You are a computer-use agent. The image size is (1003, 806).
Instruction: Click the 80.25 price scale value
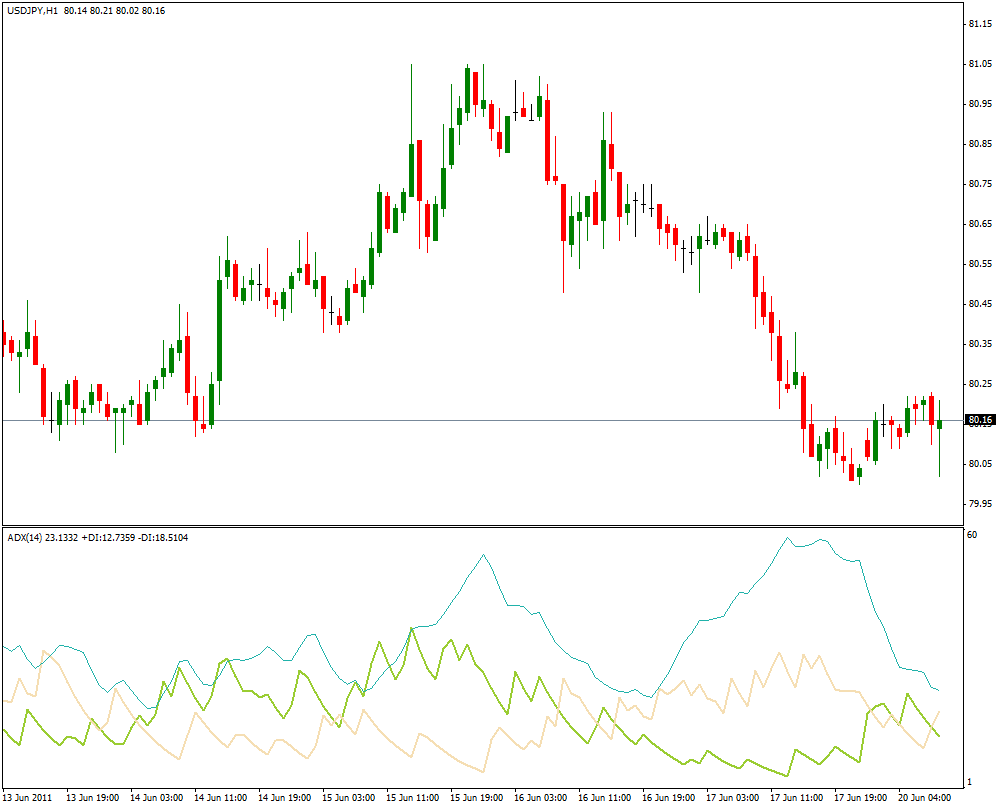[980, 384]
